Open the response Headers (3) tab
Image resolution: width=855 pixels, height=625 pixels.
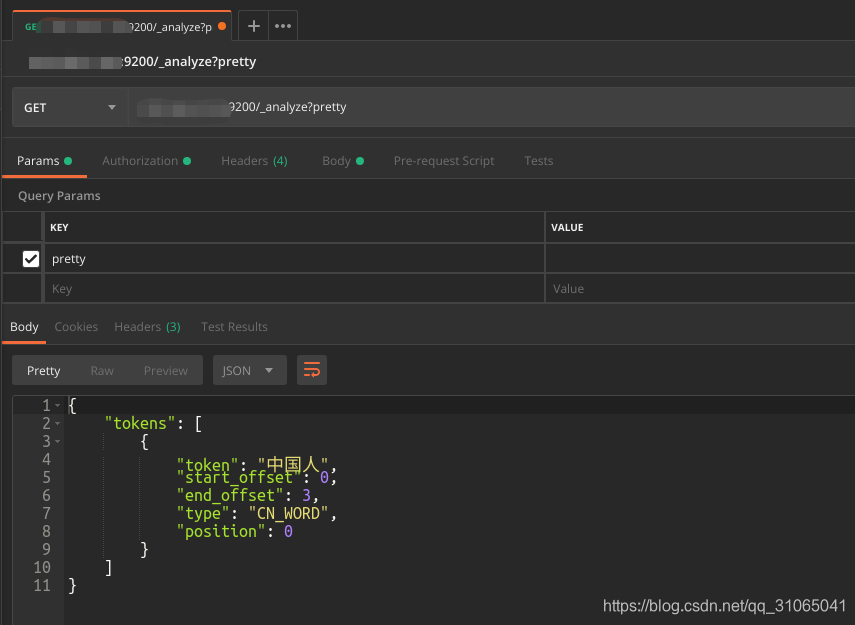(147, 327)
